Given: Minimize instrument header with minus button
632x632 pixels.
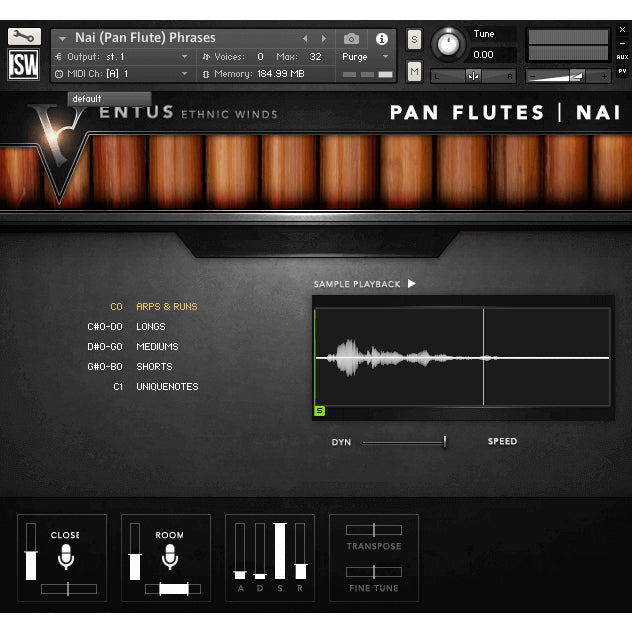Looking at the screenshot, I should 622,43.
